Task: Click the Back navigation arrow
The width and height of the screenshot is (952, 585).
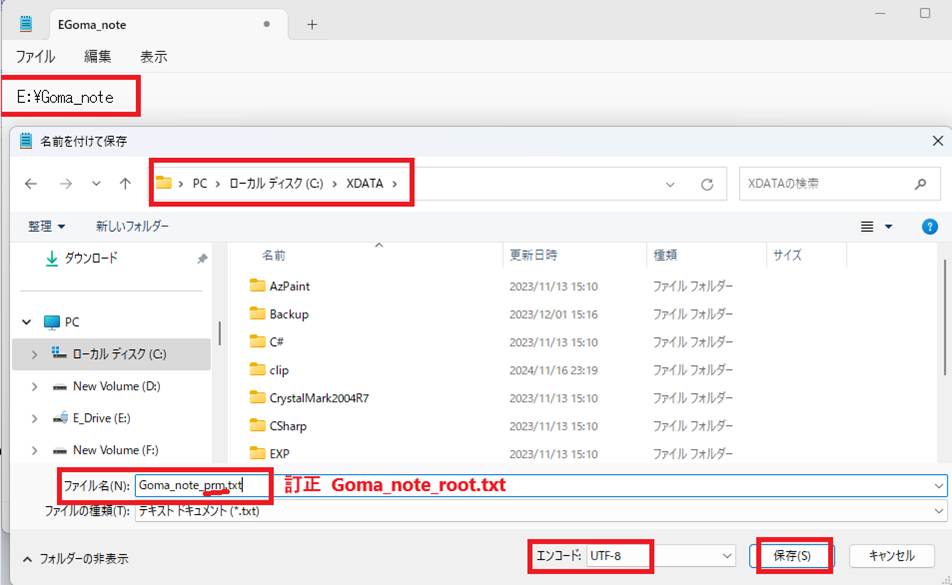Action: coord(31,184)
